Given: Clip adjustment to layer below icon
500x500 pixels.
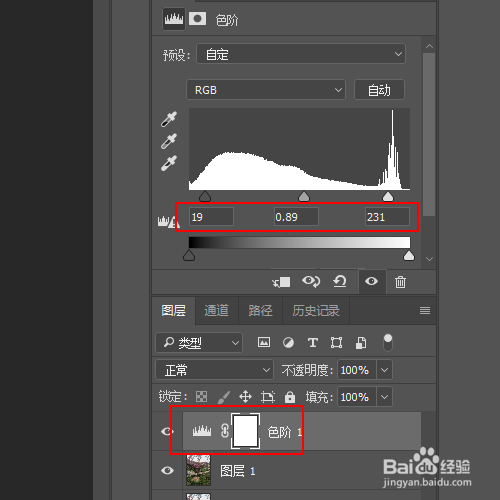Looking at the screenshot, I should tap(281, 282).
